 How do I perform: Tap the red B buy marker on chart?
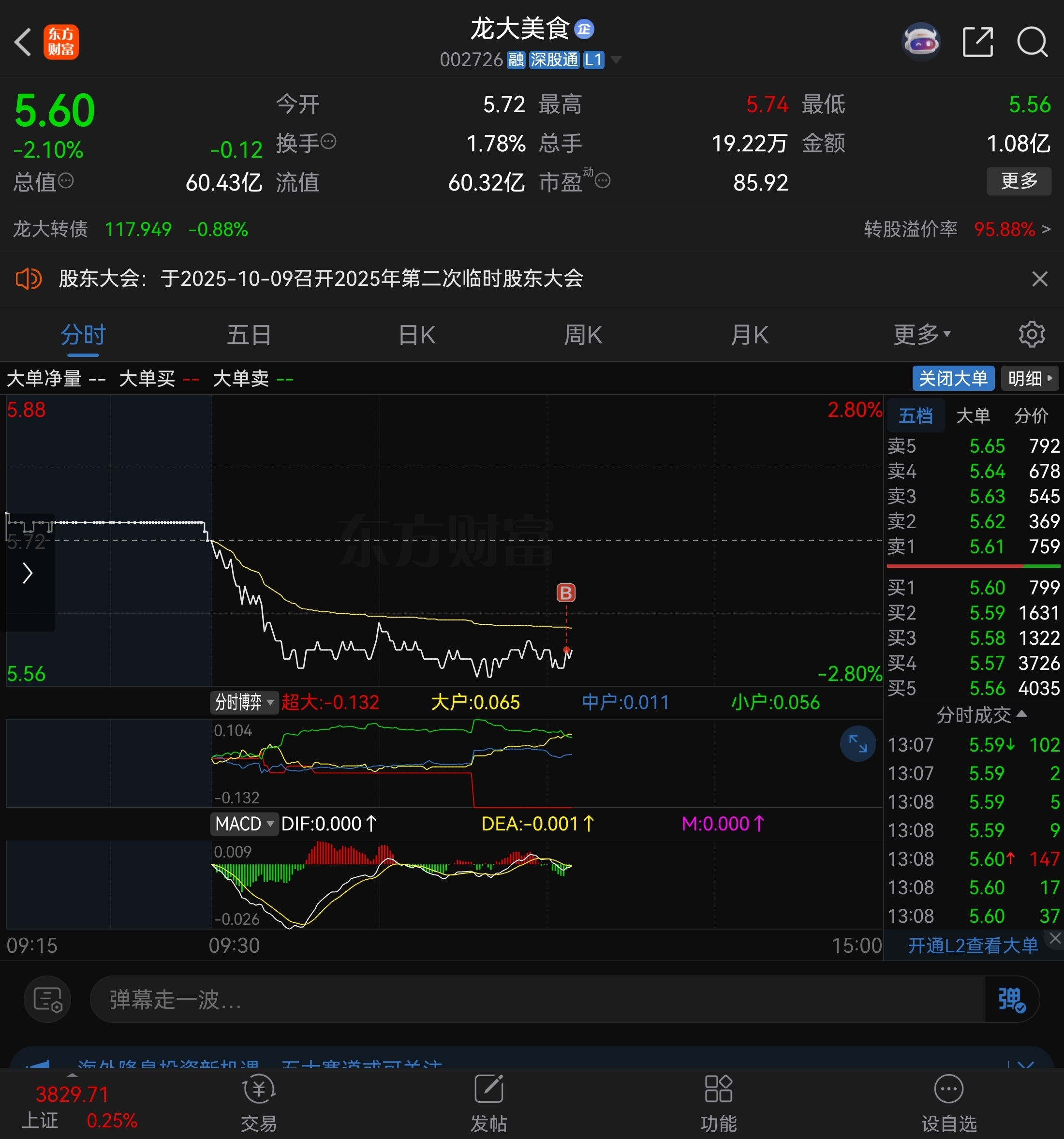coord(566,593)
